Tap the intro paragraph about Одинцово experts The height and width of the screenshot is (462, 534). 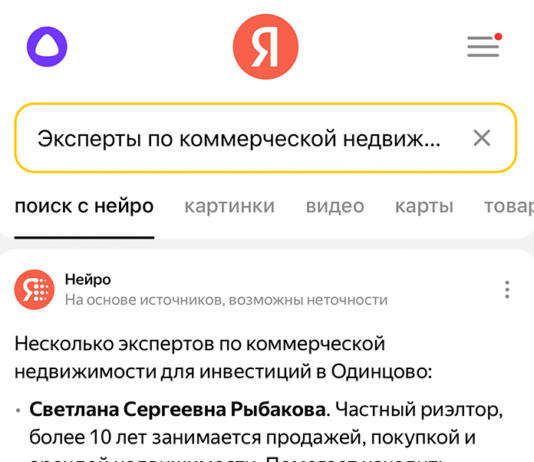(223, 357)
